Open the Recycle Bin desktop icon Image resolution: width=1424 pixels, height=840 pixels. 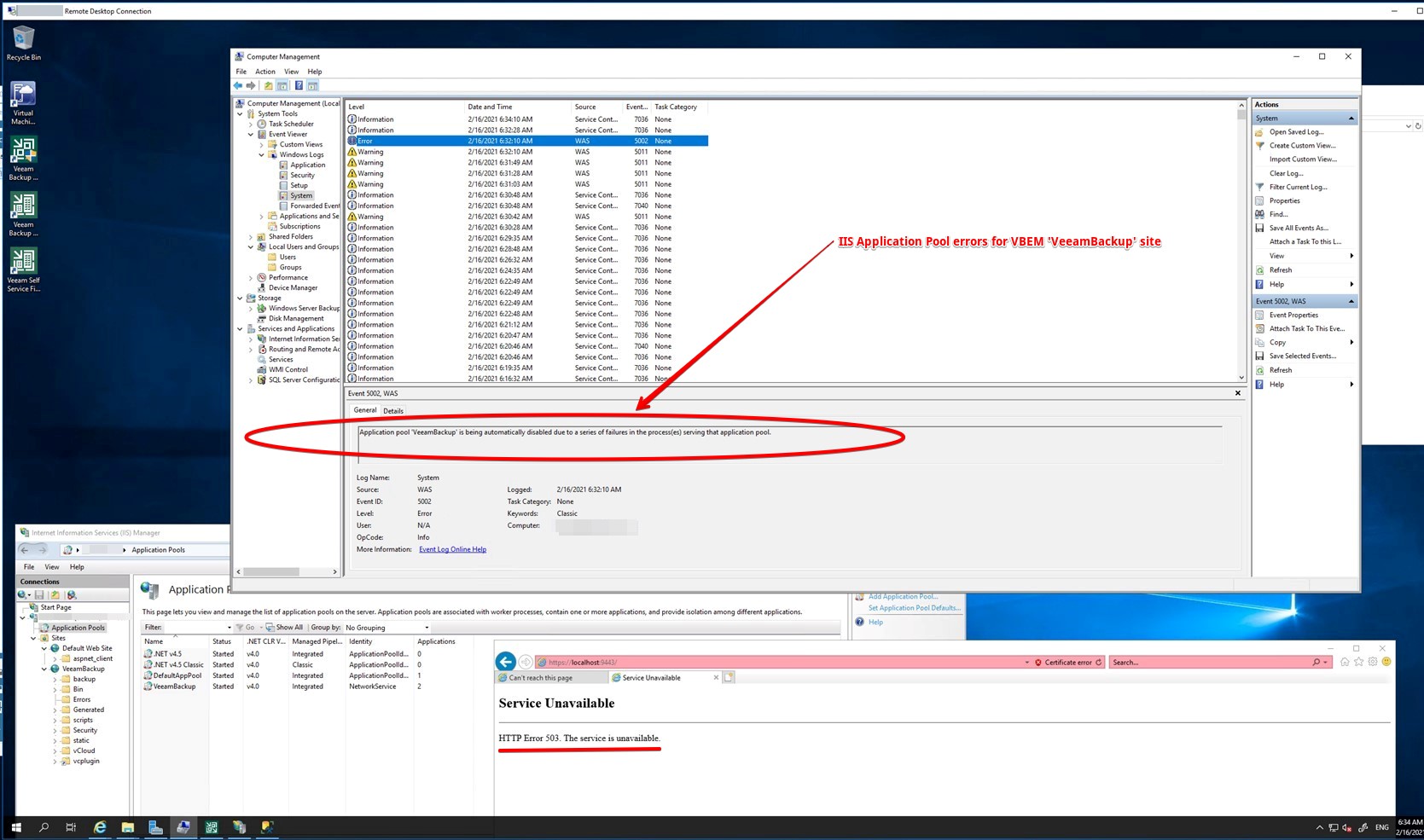point(23,43)
